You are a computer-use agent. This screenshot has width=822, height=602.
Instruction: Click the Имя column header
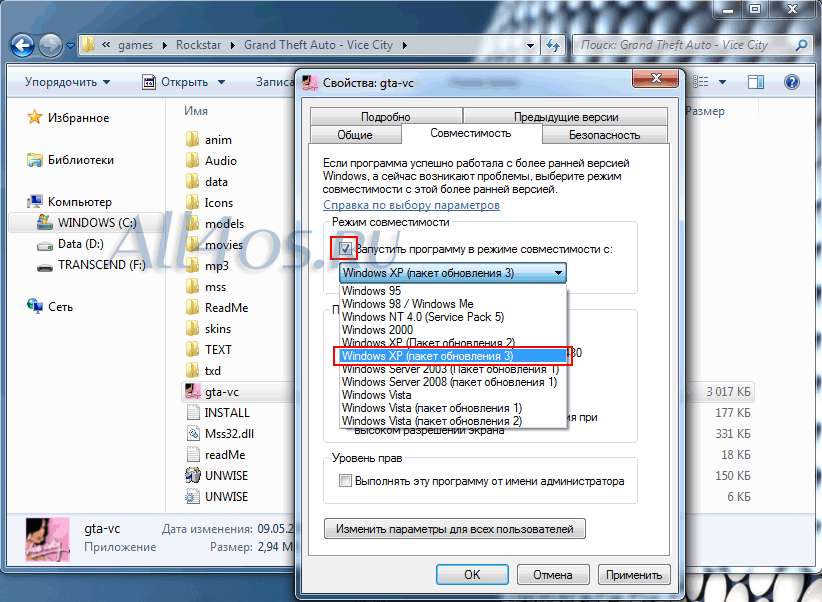click(196, 111)
